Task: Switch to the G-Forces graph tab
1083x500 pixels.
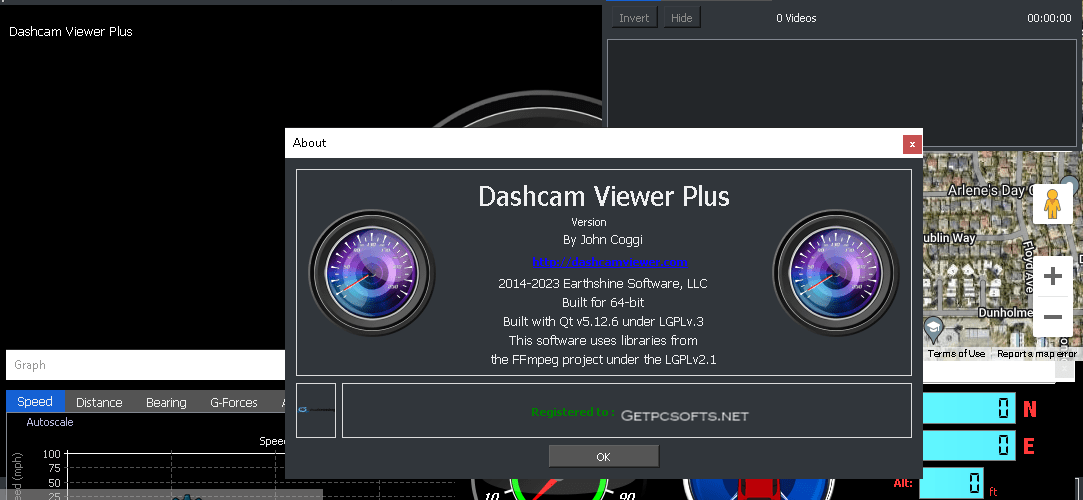Action: 233,403
